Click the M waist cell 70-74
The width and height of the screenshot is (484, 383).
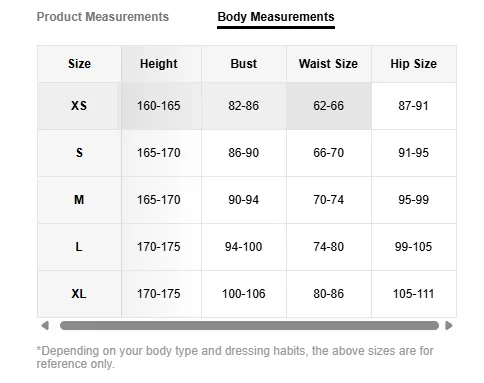[x=328, y=200]
